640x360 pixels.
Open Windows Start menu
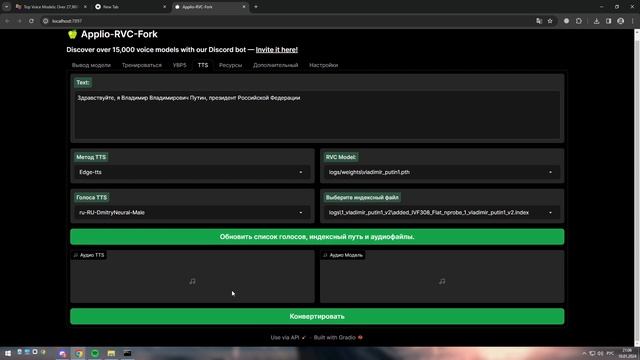[7, 353]
